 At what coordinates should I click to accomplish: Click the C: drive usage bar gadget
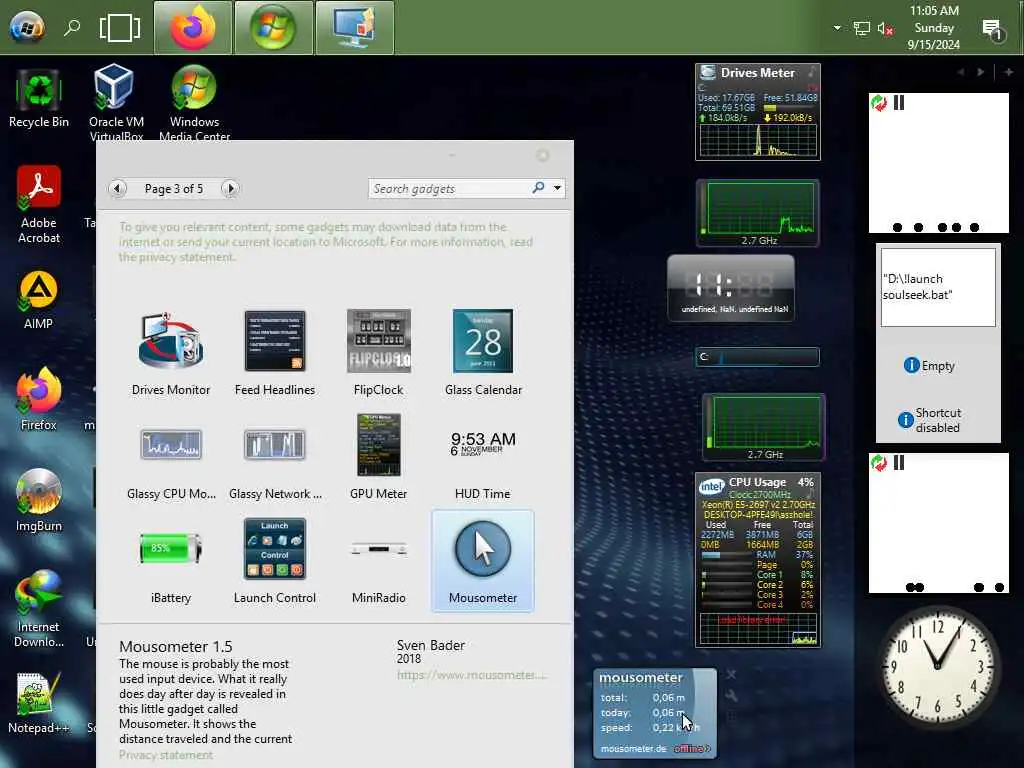[x=758, y=357]
